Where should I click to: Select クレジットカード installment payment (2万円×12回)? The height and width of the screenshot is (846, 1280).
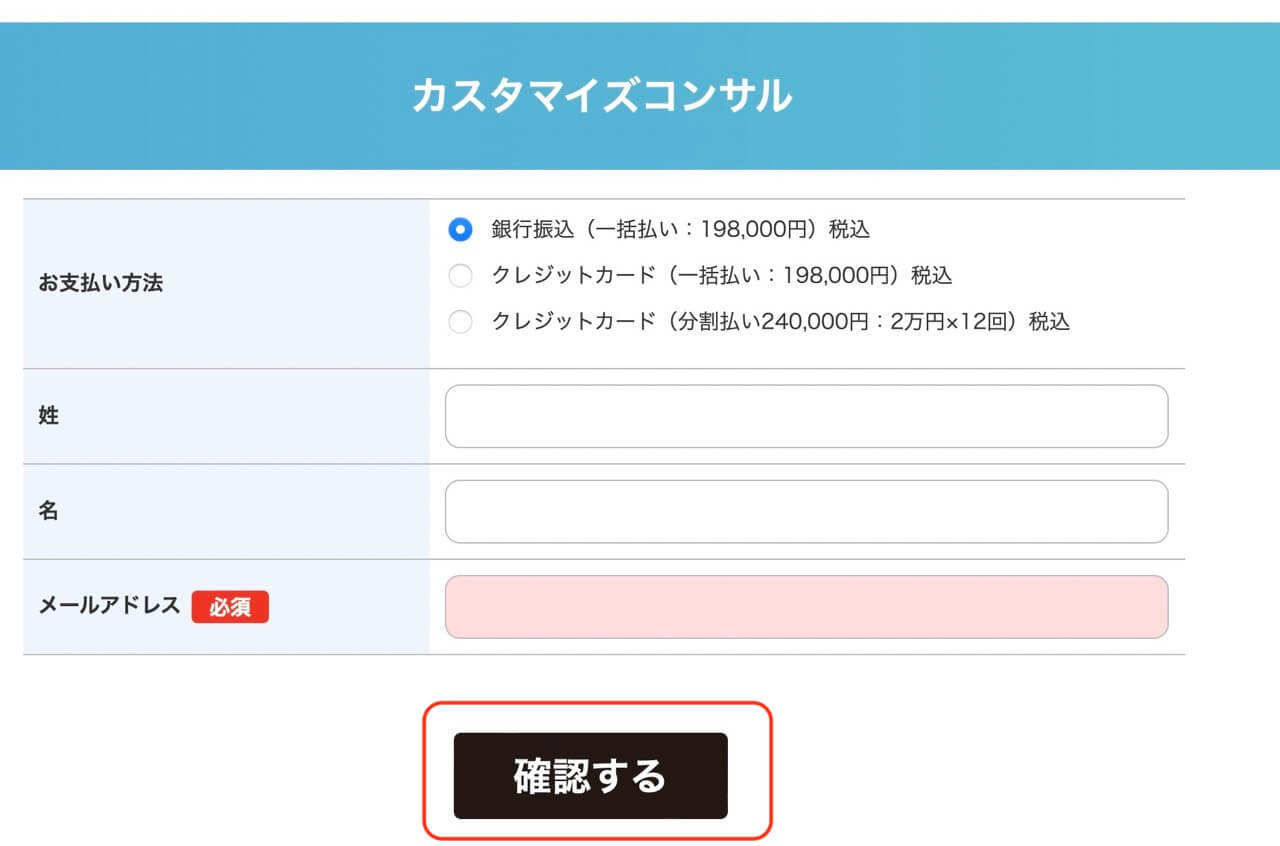click(460, 322)
